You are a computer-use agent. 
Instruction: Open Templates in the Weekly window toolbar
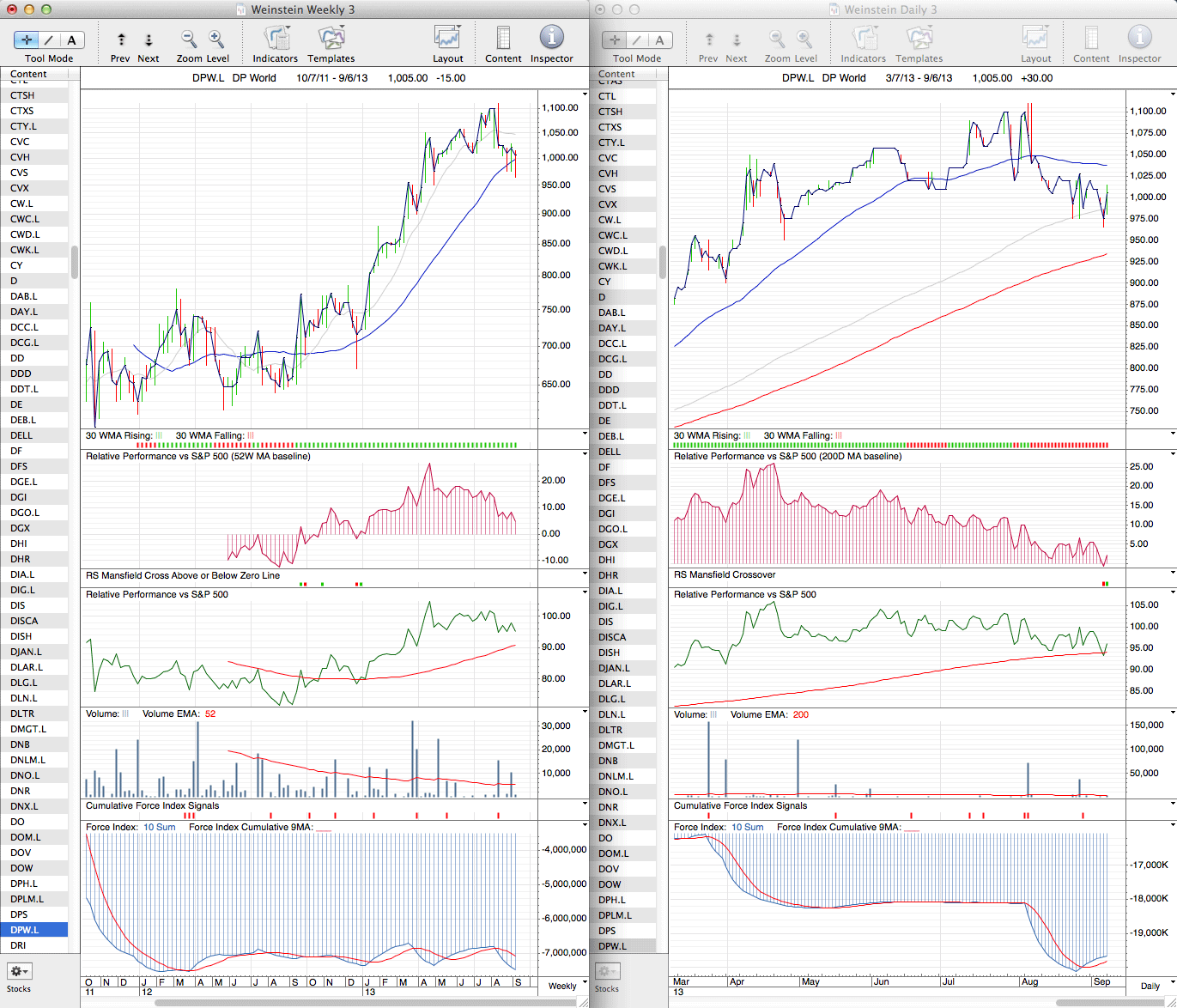pyautogui.click(x=331, y=39)
